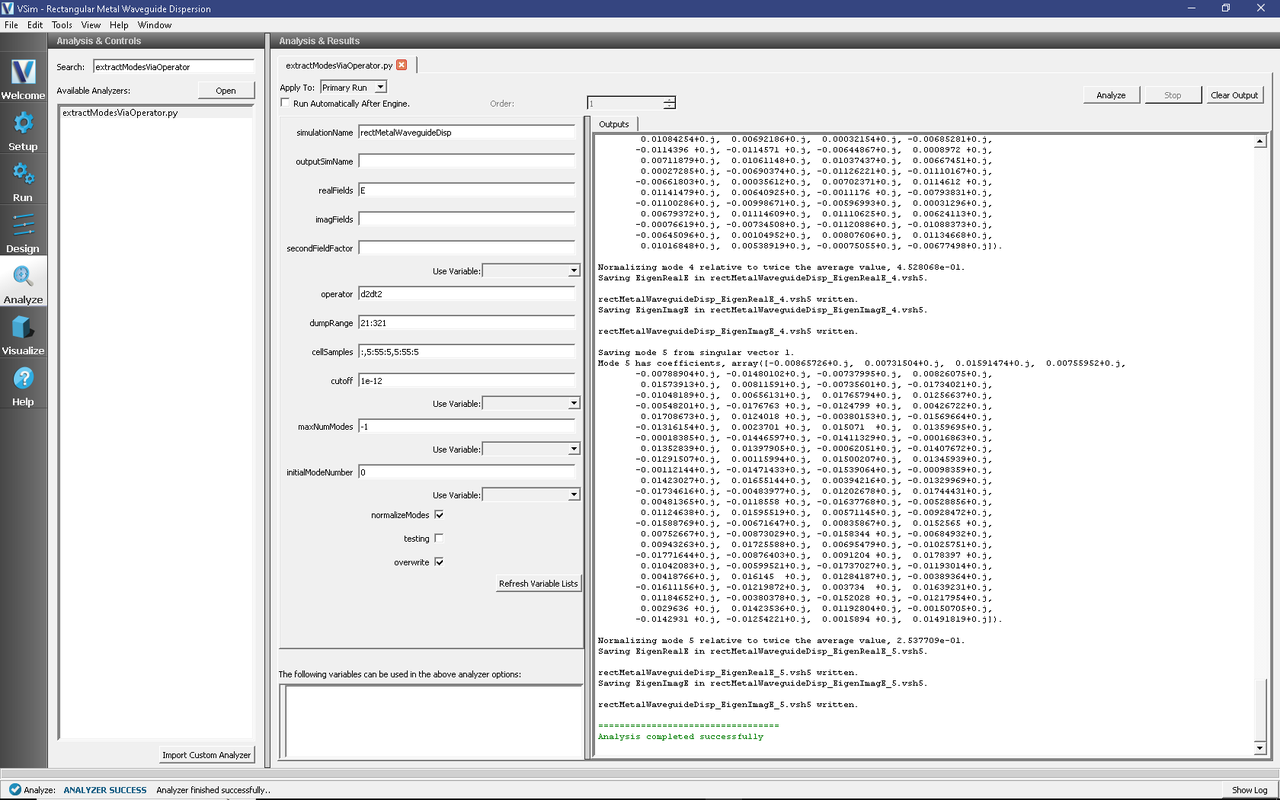Click the dumpRange input field
The width and height of the screenshot is (1280, 800).
tap(466, 323)
